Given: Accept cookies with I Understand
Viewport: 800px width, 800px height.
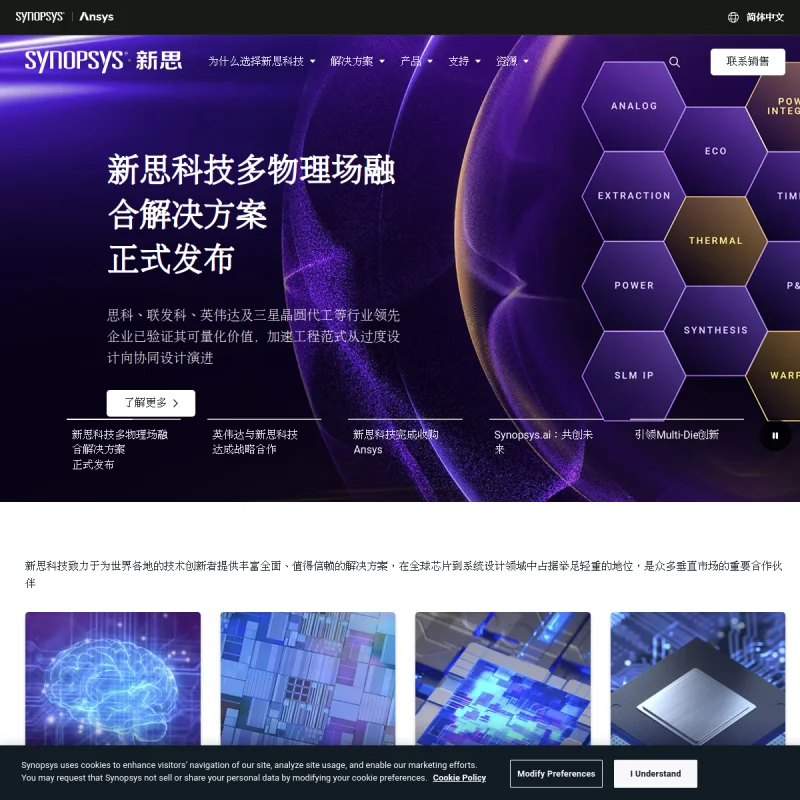Looking at the screenshot, I should click(655, 773).
